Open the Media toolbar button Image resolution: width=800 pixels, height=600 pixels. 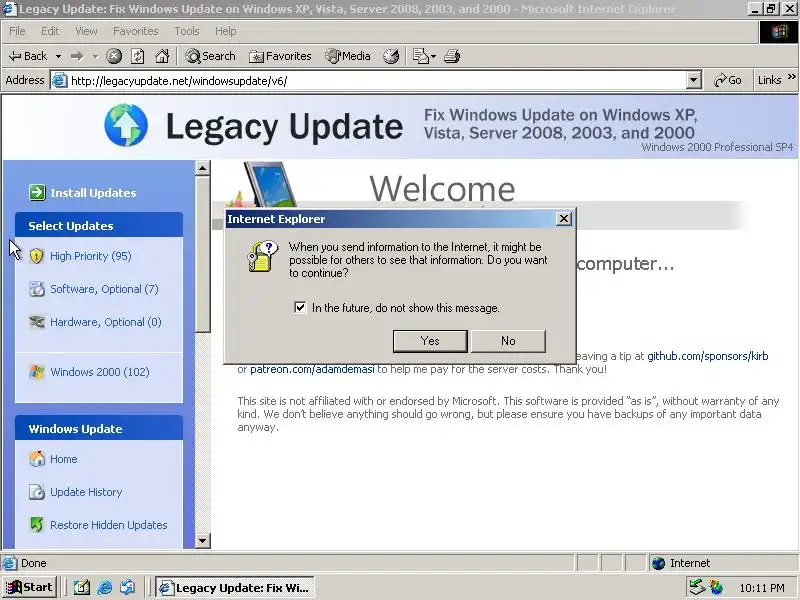348,56
